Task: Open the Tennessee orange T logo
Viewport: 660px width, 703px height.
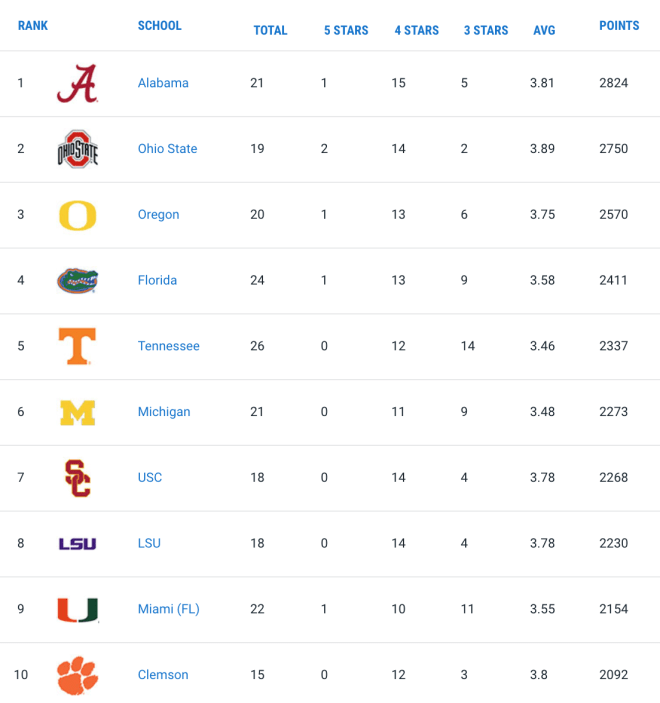Action: pos(78,346)
